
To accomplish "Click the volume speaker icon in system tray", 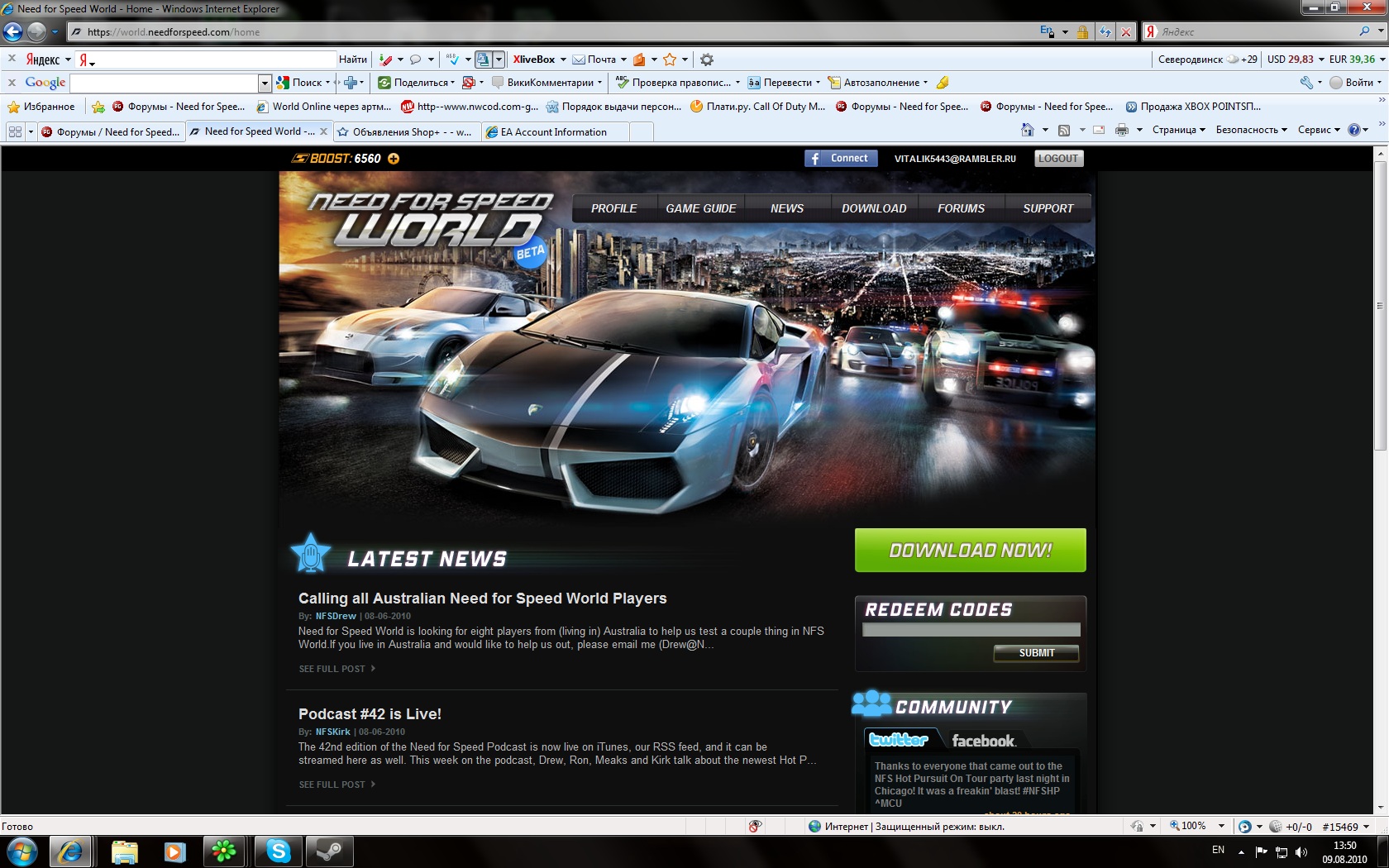I will 1301,852.
